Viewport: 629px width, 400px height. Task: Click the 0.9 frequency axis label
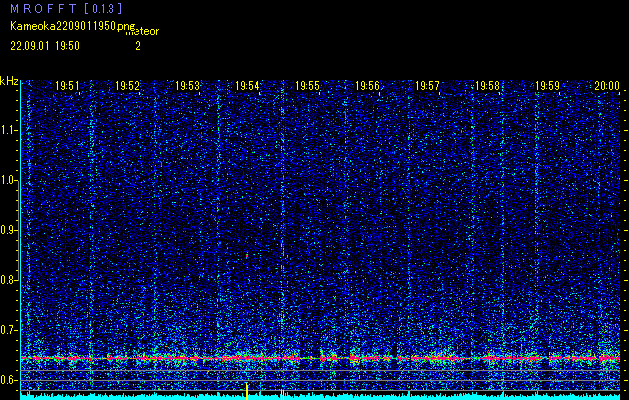[9, 230]
